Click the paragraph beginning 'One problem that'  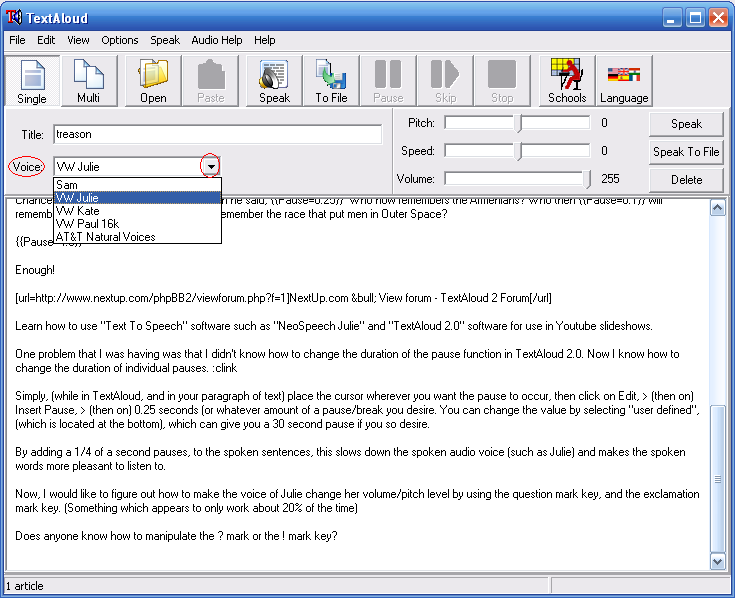[347, 361]
